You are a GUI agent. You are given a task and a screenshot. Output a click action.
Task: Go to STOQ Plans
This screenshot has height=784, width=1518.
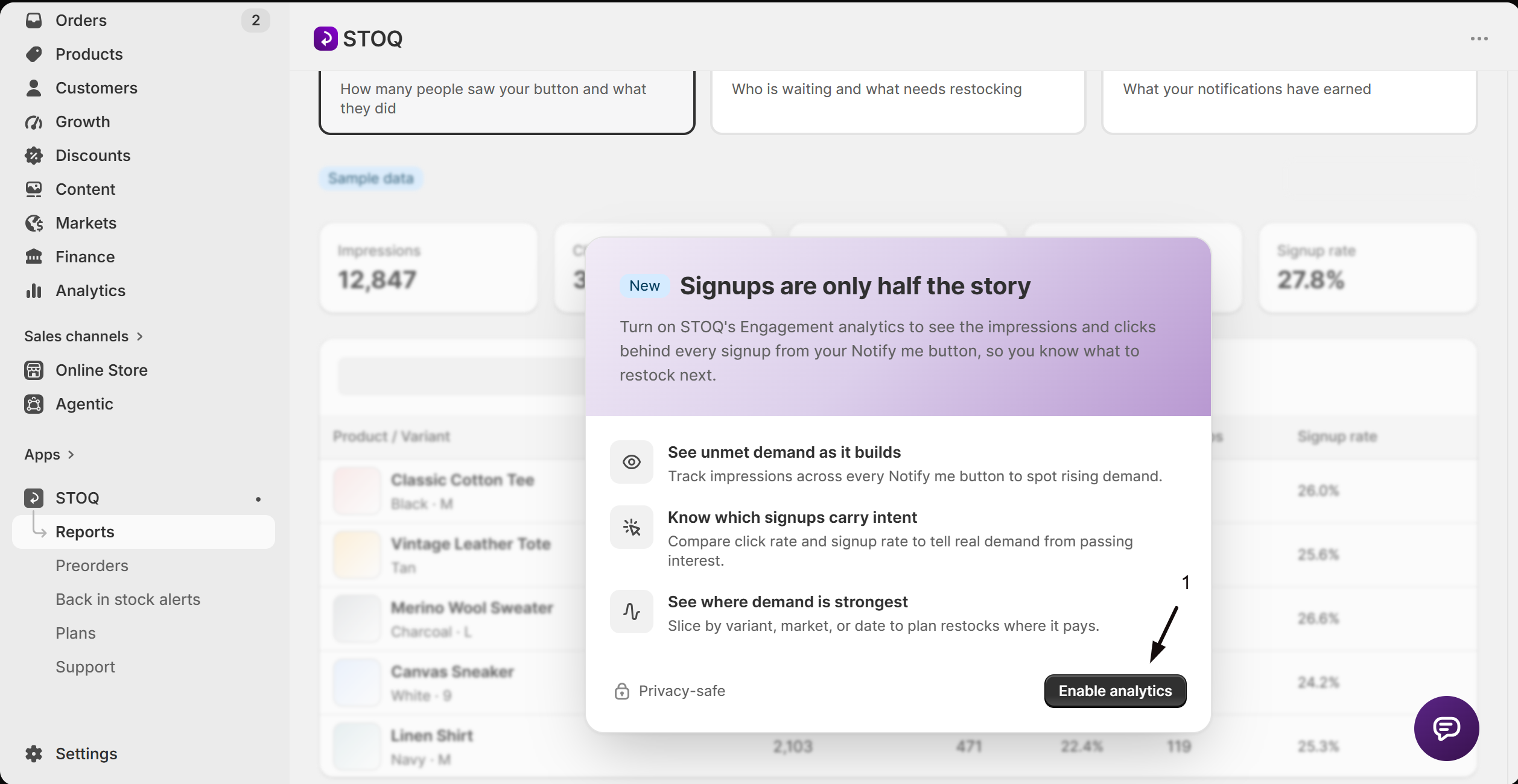(144, 633)
